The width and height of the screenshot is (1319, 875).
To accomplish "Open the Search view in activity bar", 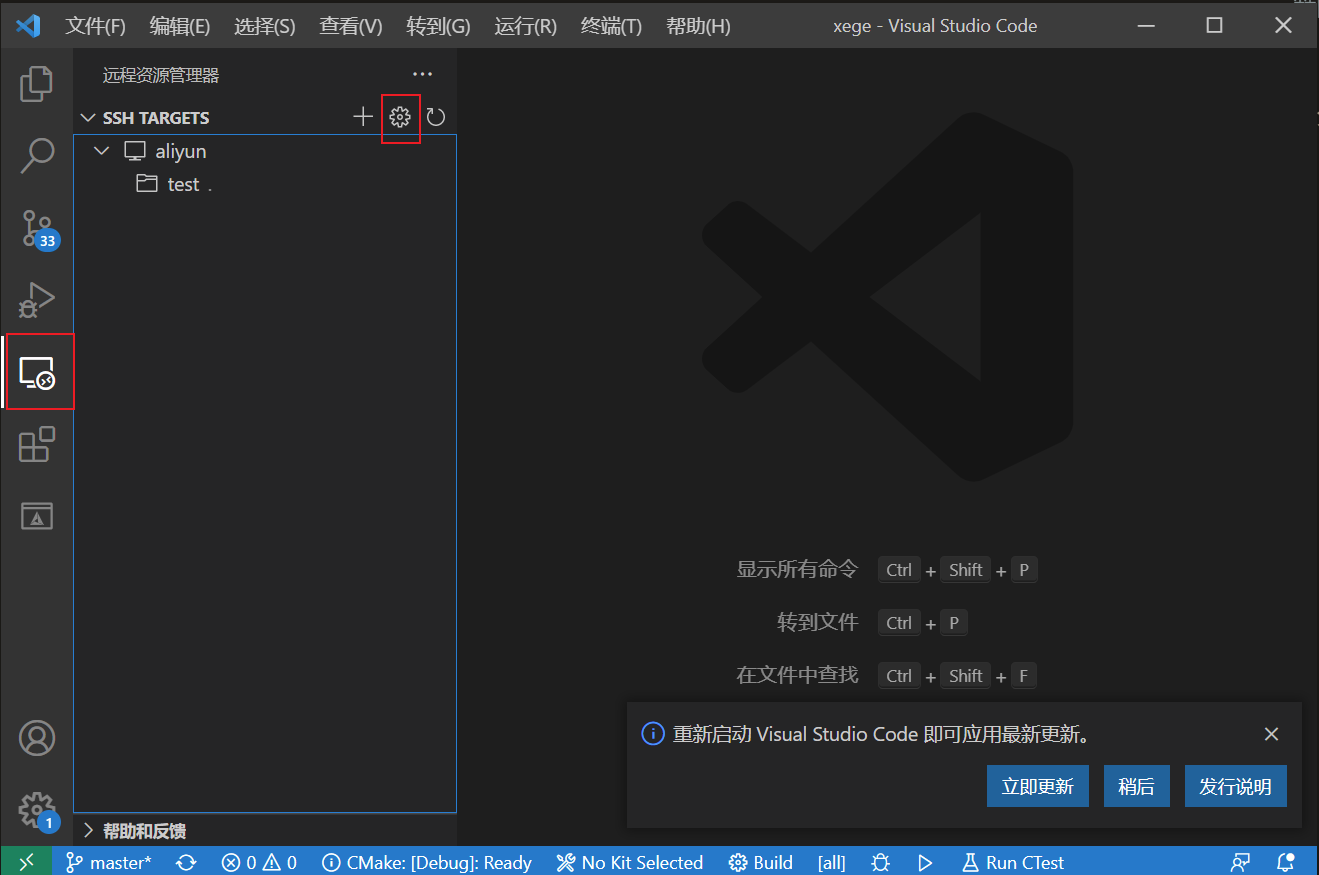I will pyautogui.click(x=37, y=155).
